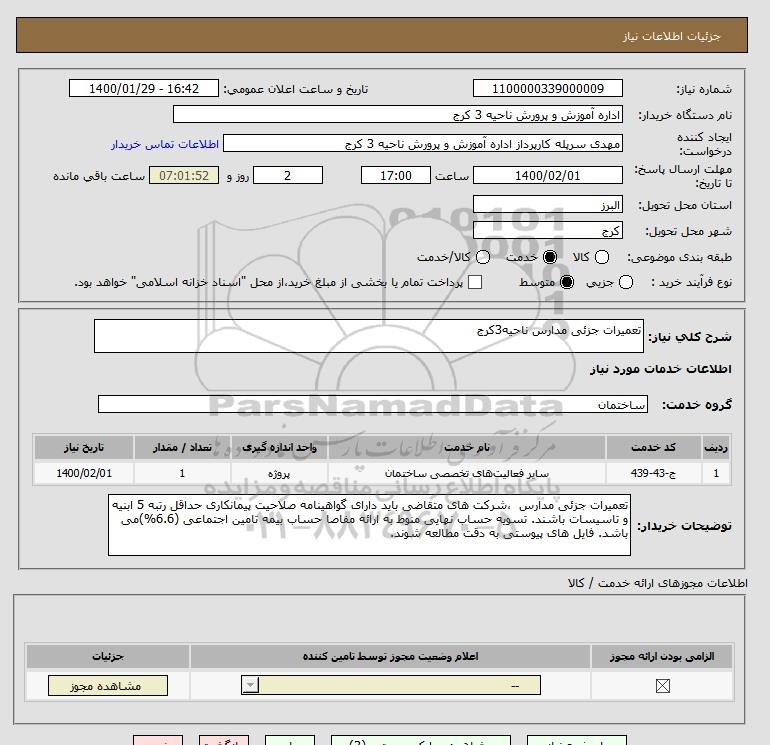The height and width of the screenshot is (745, 770).
Task: Click the 'اطلاعات خدمات مورد نیاز' section heading
Action: pos(660,369)
